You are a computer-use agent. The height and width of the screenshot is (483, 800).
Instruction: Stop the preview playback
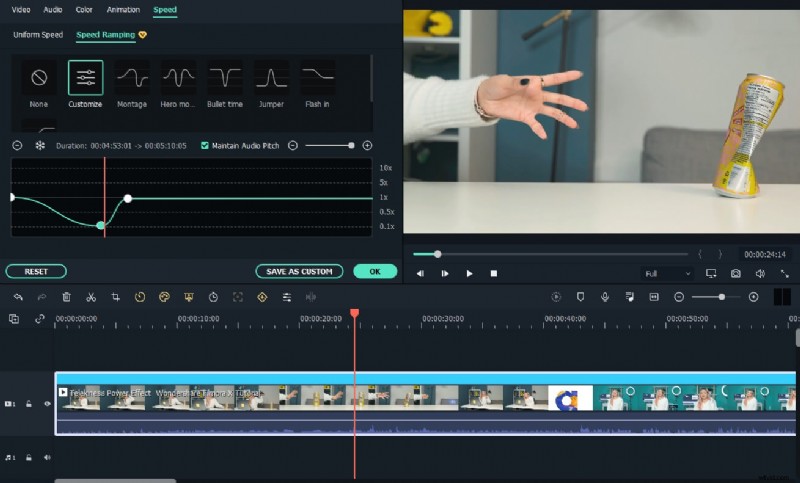(494, 274)
